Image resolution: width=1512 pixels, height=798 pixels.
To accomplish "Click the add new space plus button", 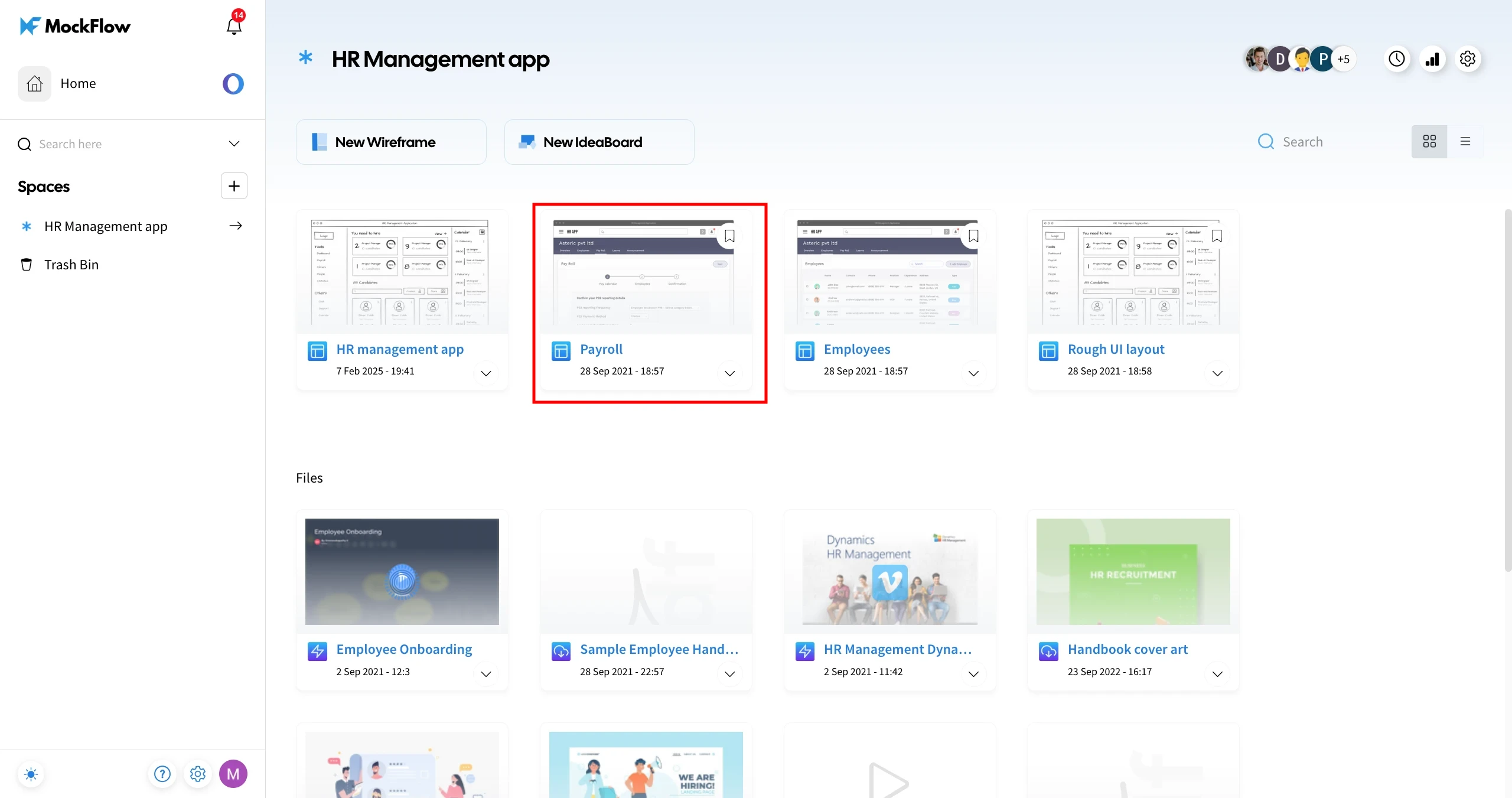I will coord(234,186).
